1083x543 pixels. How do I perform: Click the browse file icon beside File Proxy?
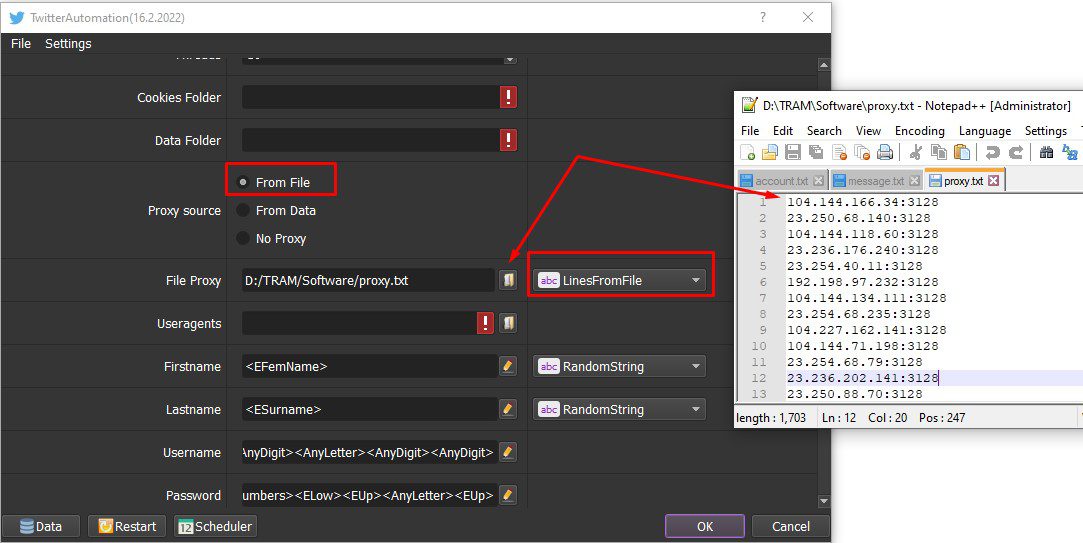[508, 280]
